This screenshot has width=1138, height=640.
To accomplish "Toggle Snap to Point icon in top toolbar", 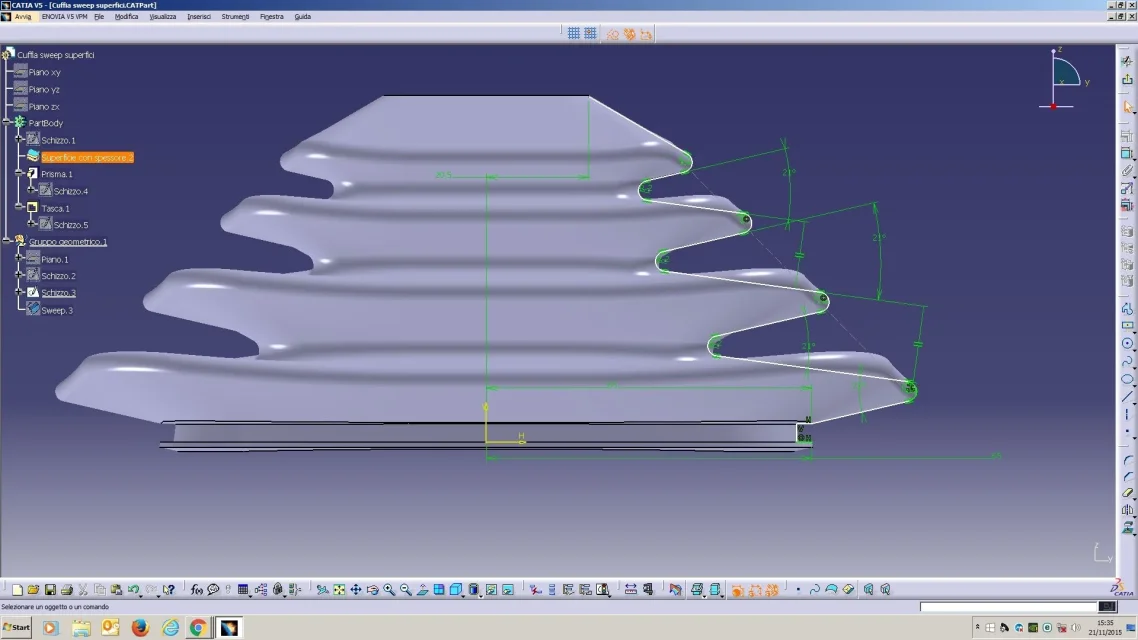I will pyautogui.click(x=590, y=33).
